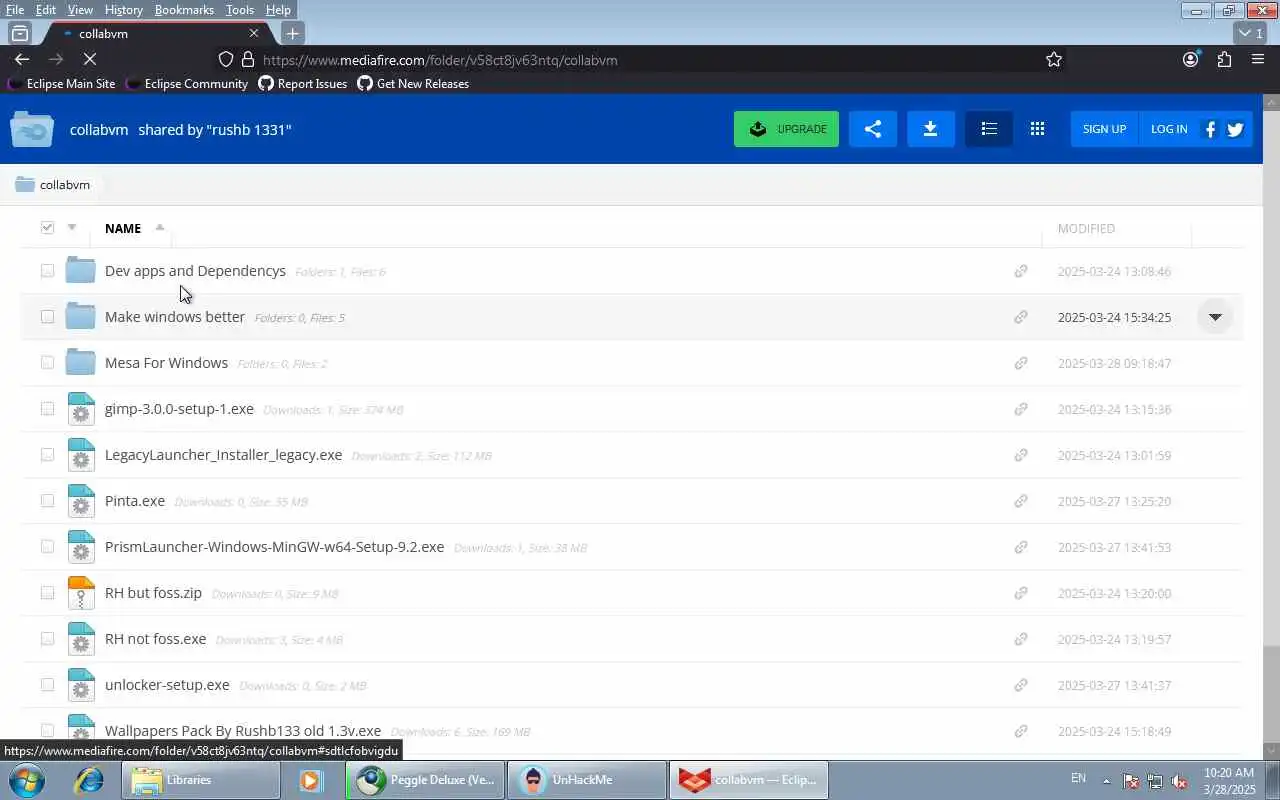1280x800 pixels.
Task: Open PrismLauncher-Windows-MinGW-w64-Setup-9.2.exe file
Action: click(274, 547)
